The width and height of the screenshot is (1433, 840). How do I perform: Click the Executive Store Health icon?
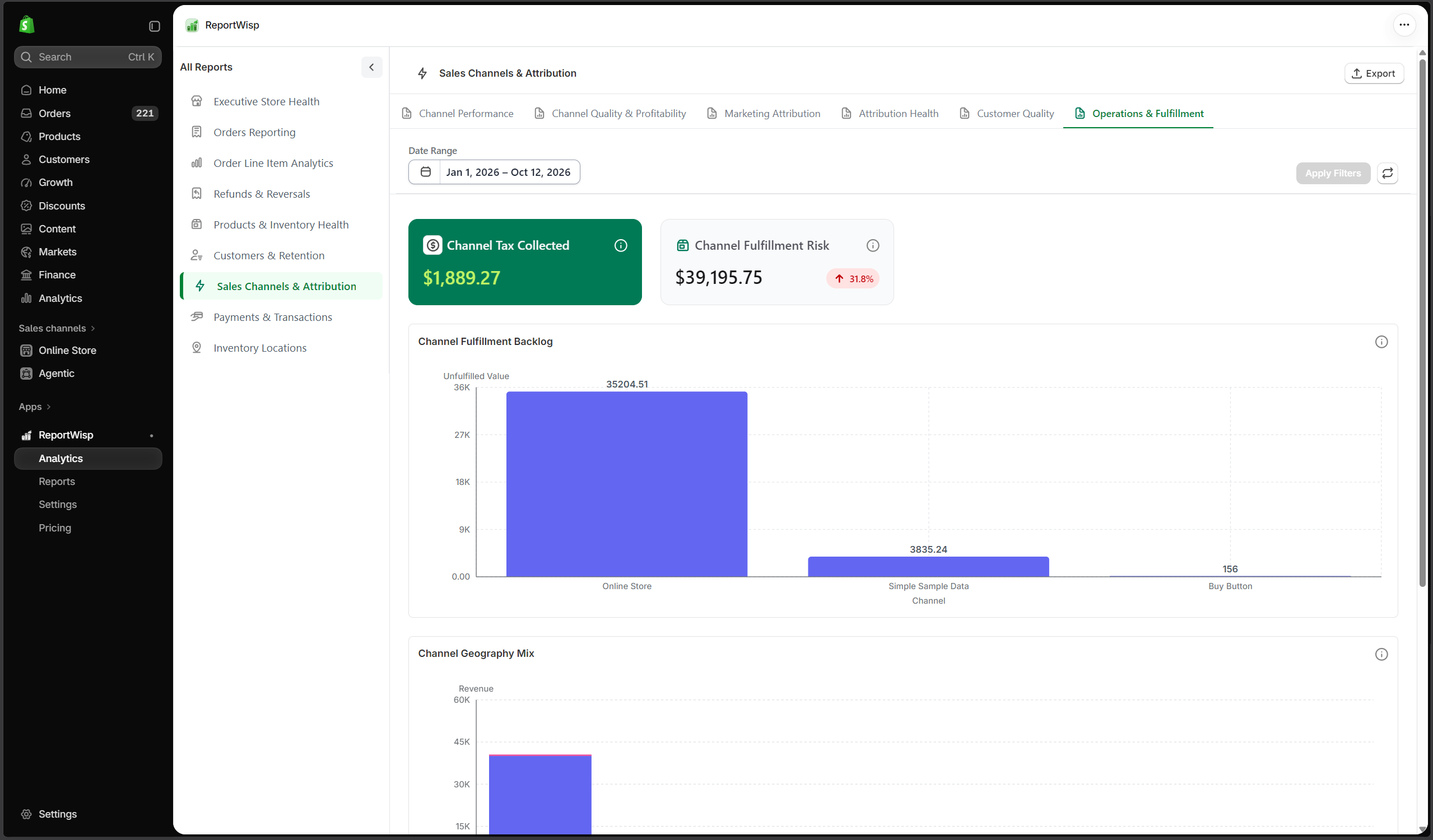197,101
